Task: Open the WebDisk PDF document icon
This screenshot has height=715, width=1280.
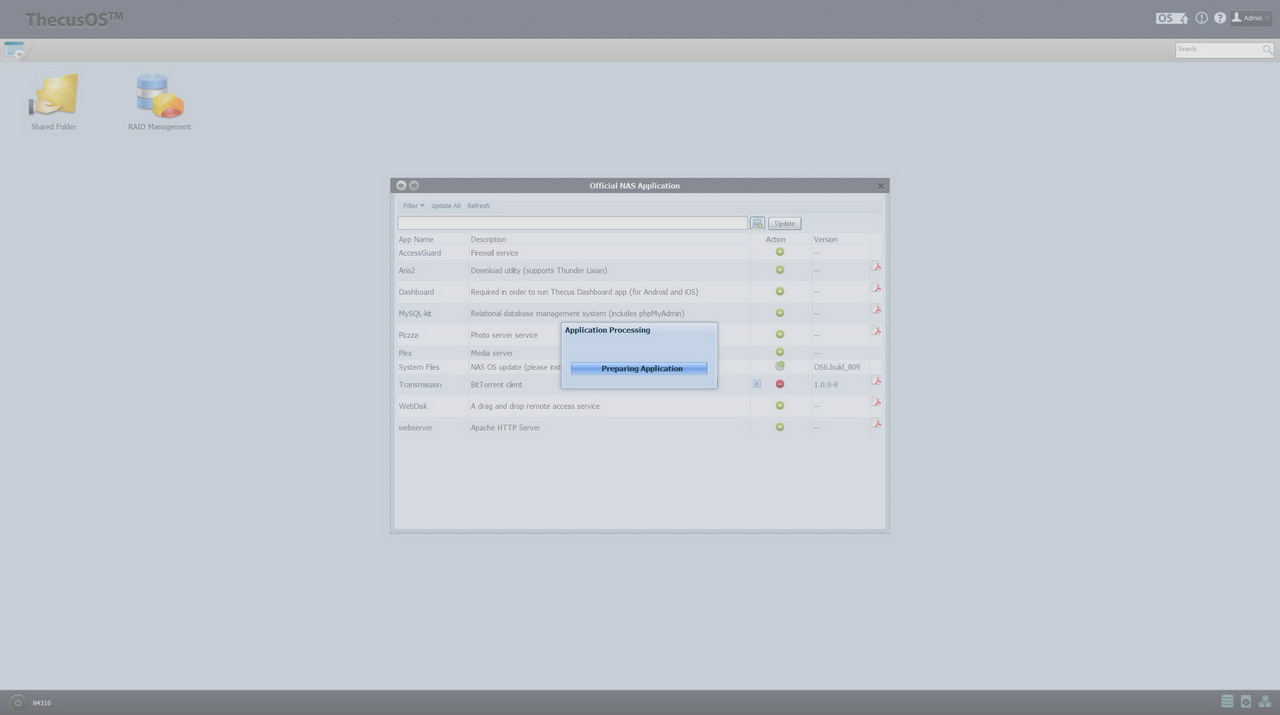Action: click(x=876, y=402)
